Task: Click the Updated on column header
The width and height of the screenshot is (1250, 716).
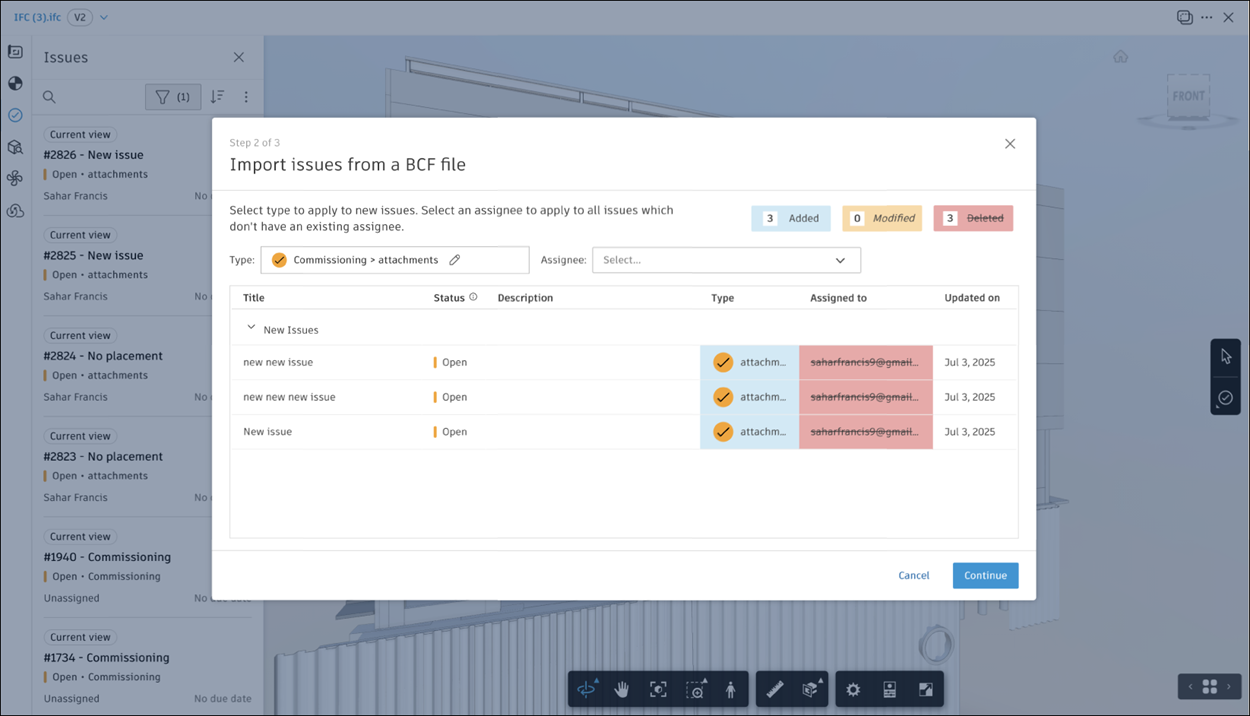Action: pyautogui.click(x=972, y=298)
